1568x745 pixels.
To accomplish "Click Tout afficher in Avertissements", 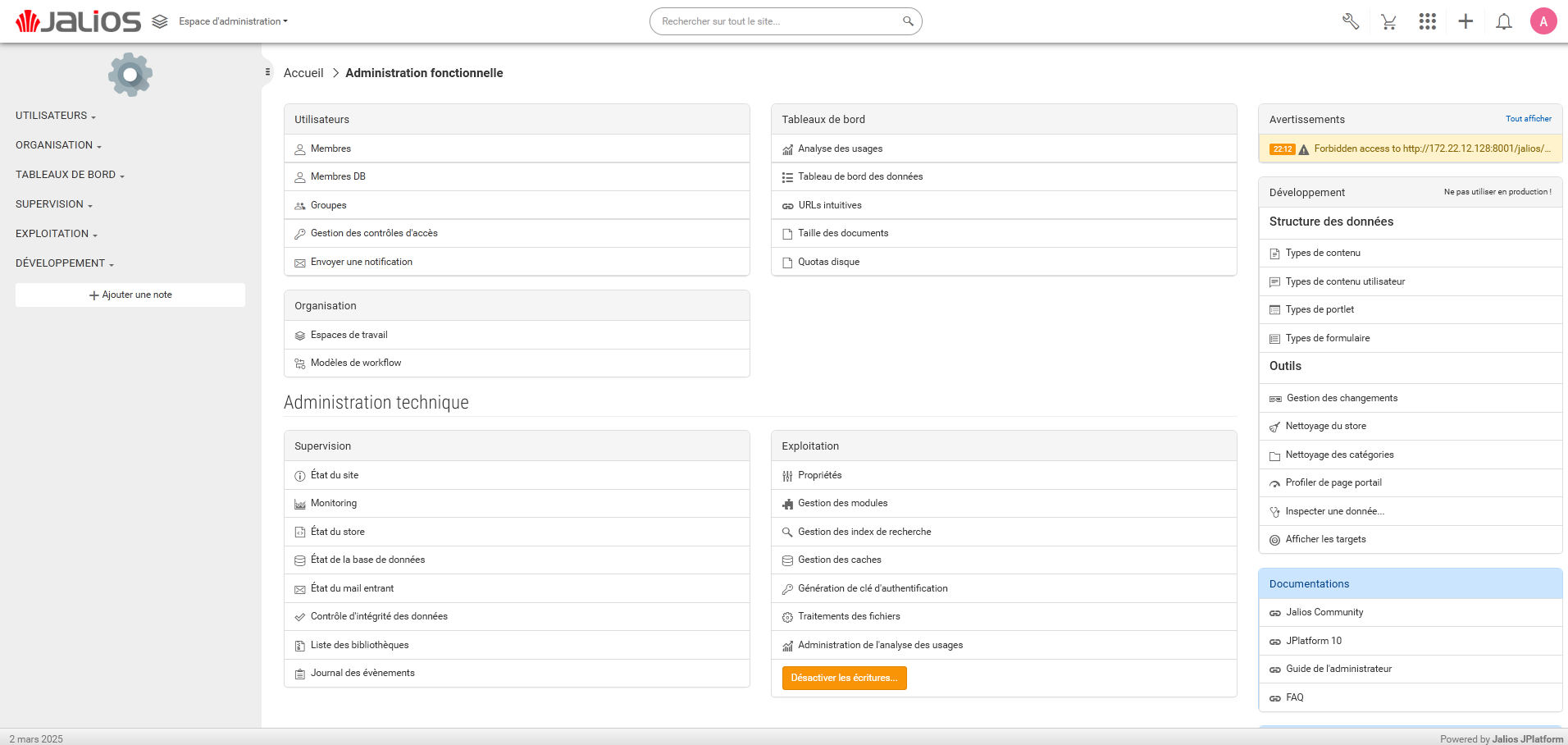I will tap(1528, 119).
